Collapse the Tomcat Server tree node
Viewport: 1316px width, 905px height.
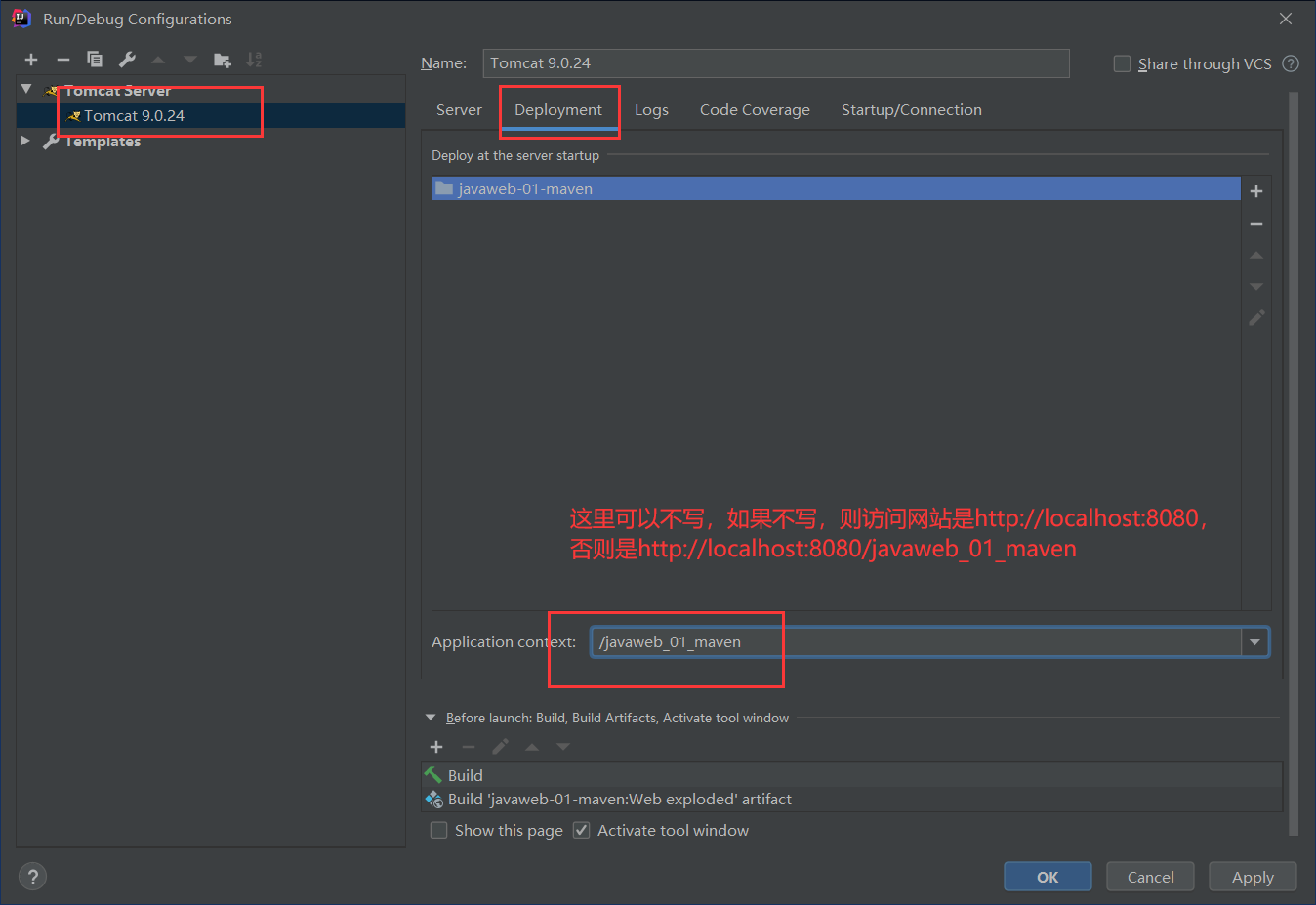(x=26, y=89)
